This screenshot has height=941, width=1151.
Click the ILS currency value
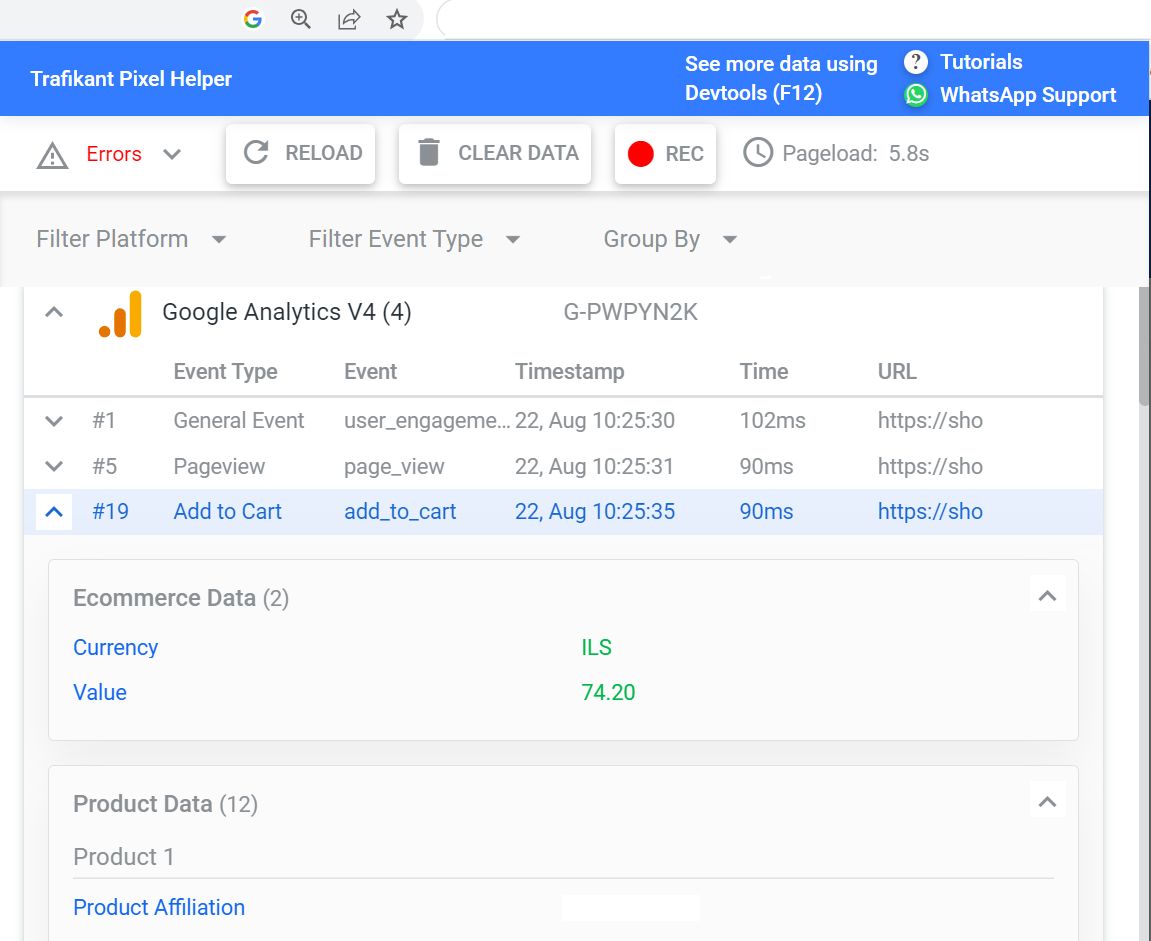coord(596,647)
